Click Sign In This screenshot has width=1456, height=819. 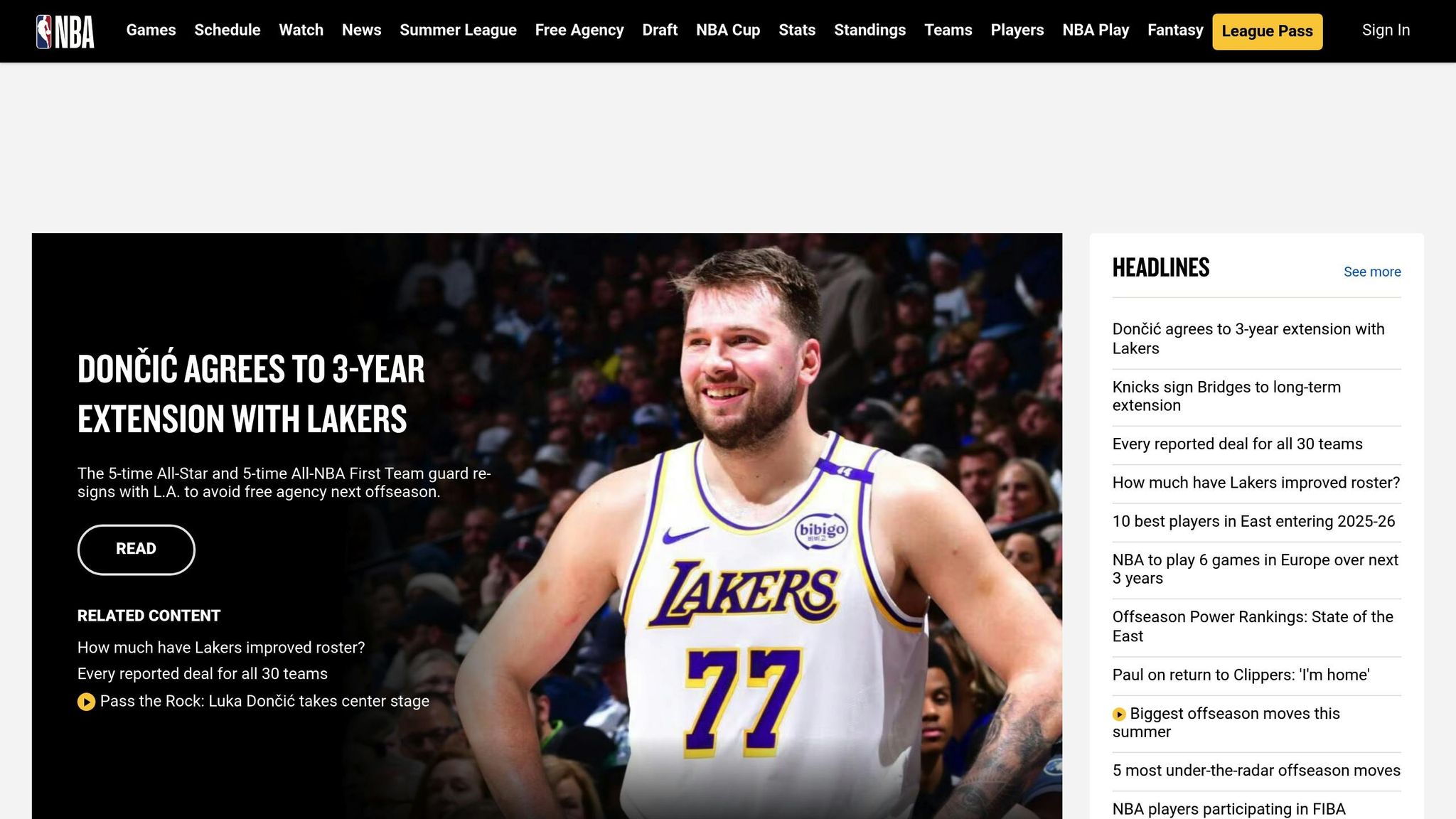(x=1386, y=31)
